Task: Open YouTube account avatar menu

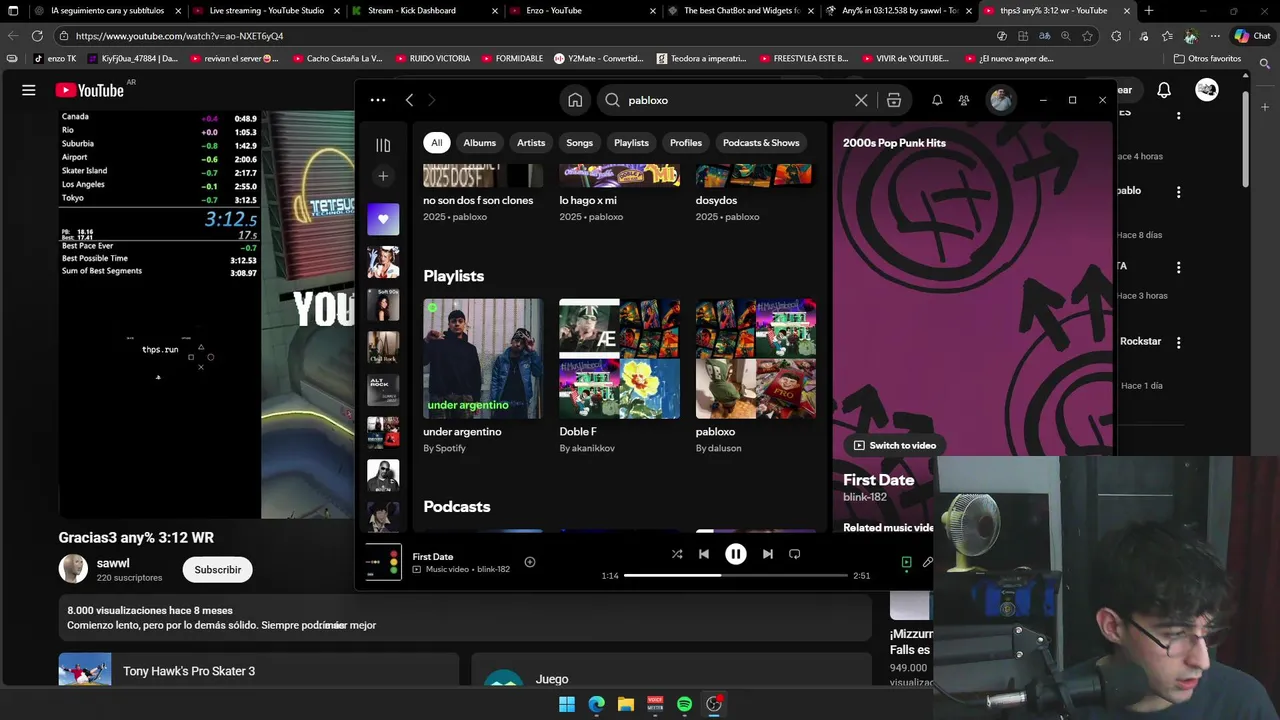Action: 1207,90
